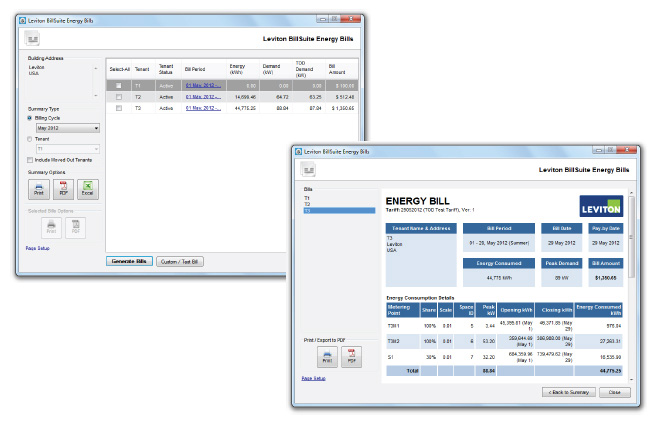The image size is (660, 421).
Task: Click the Metering Point column header
Action: tap(403, 310)
